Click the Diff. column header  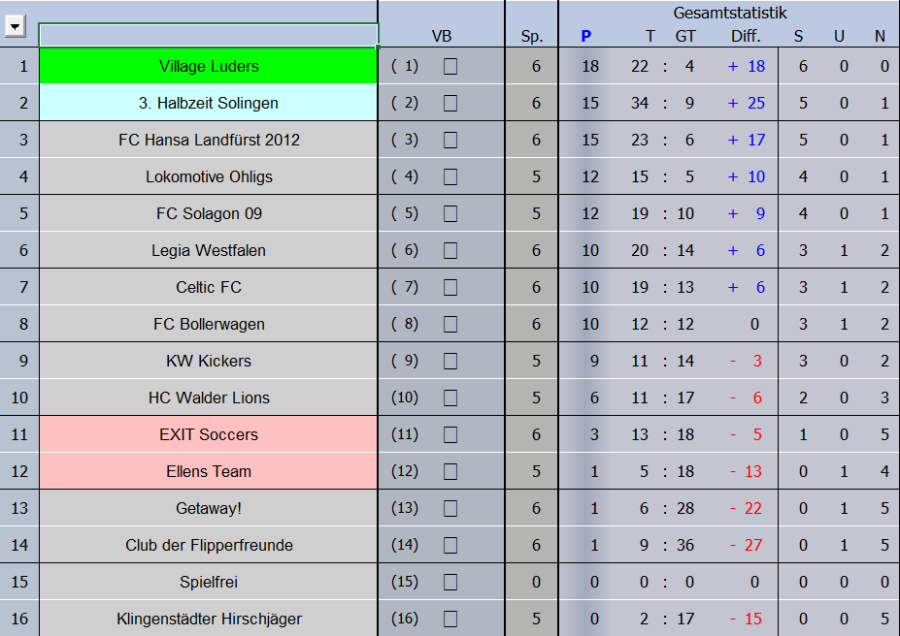(745, 37)
